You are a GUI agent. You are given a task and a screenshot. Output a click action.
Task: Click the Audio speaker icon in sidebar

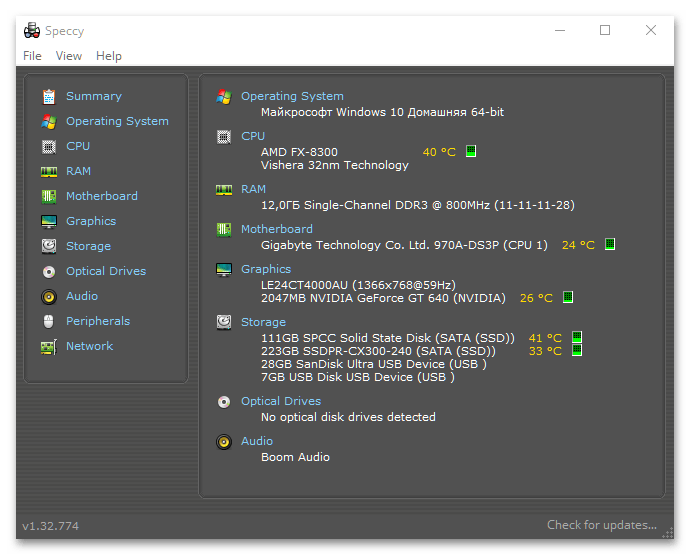(49, 297)
